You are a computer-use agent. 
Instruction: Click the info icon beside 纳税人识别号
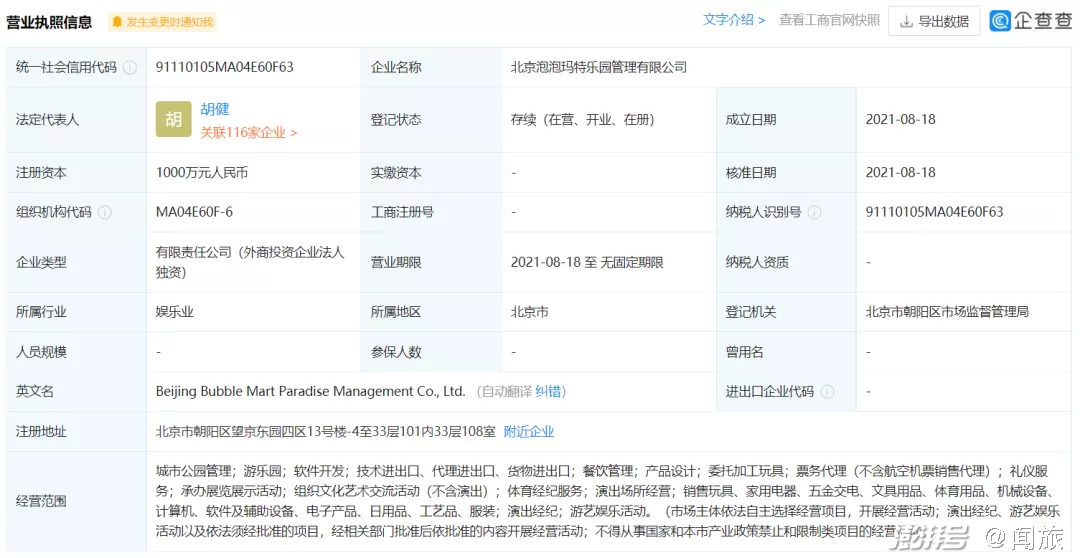pos(814,212)
